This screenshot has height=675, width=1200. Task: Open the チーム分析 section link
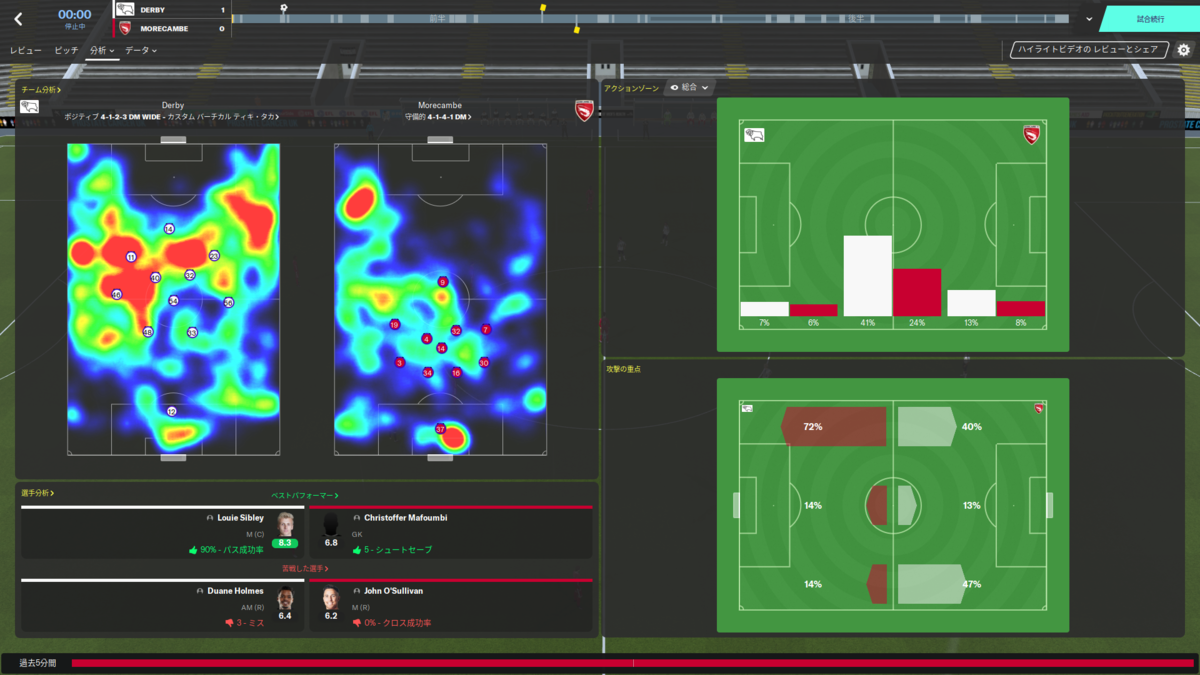tap(41, 90)
